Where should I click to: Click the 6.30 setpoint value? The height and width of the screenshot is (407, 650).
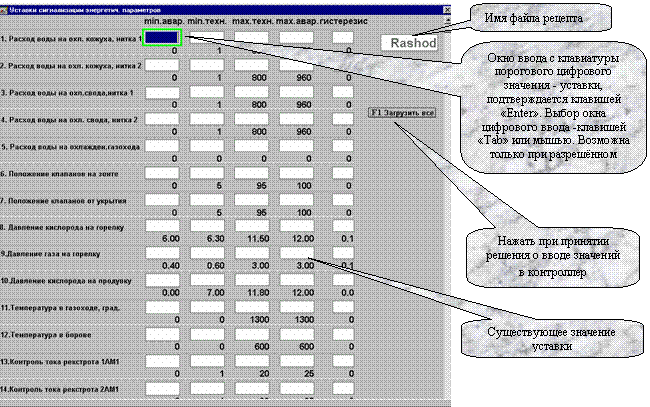(215, 239)
